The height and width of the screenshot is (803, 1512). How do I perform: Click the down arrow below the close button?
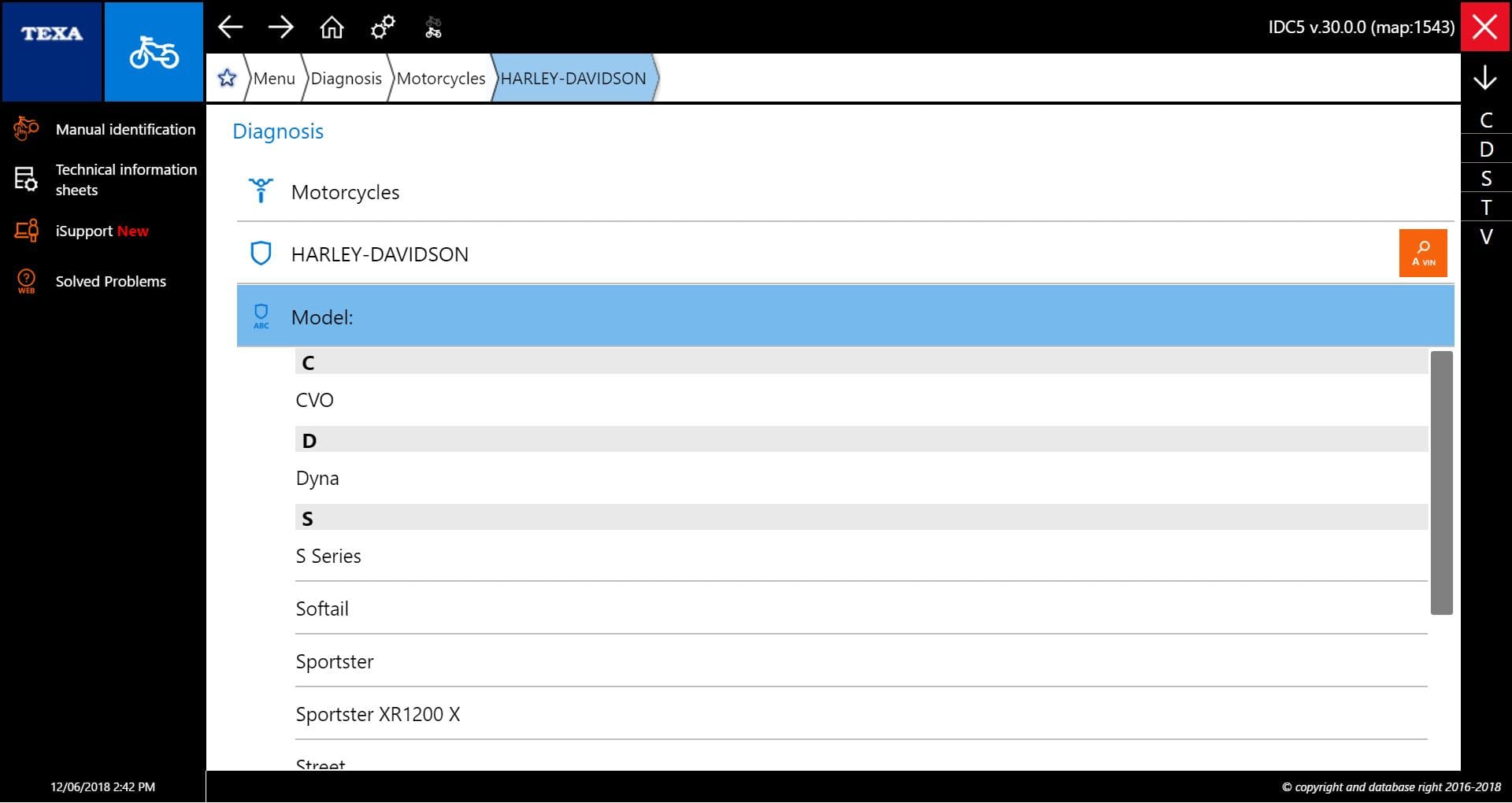click(x=1485, y=78)
